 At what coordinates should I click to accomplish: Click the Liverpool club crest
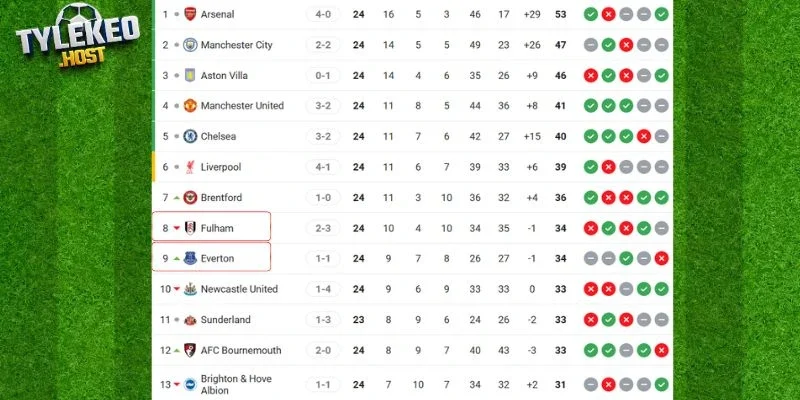(x=191, y=167)
